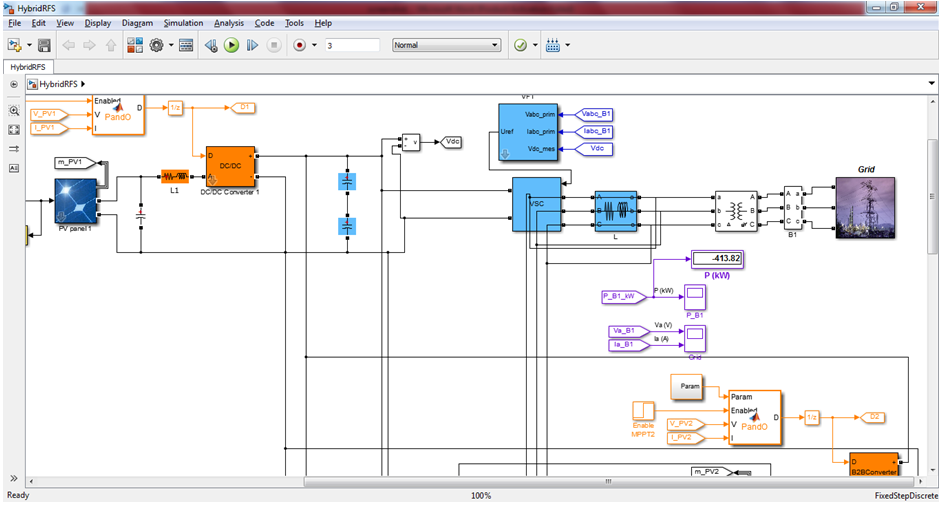
Task: Select the Grid block image
Action: click(865, 207)
